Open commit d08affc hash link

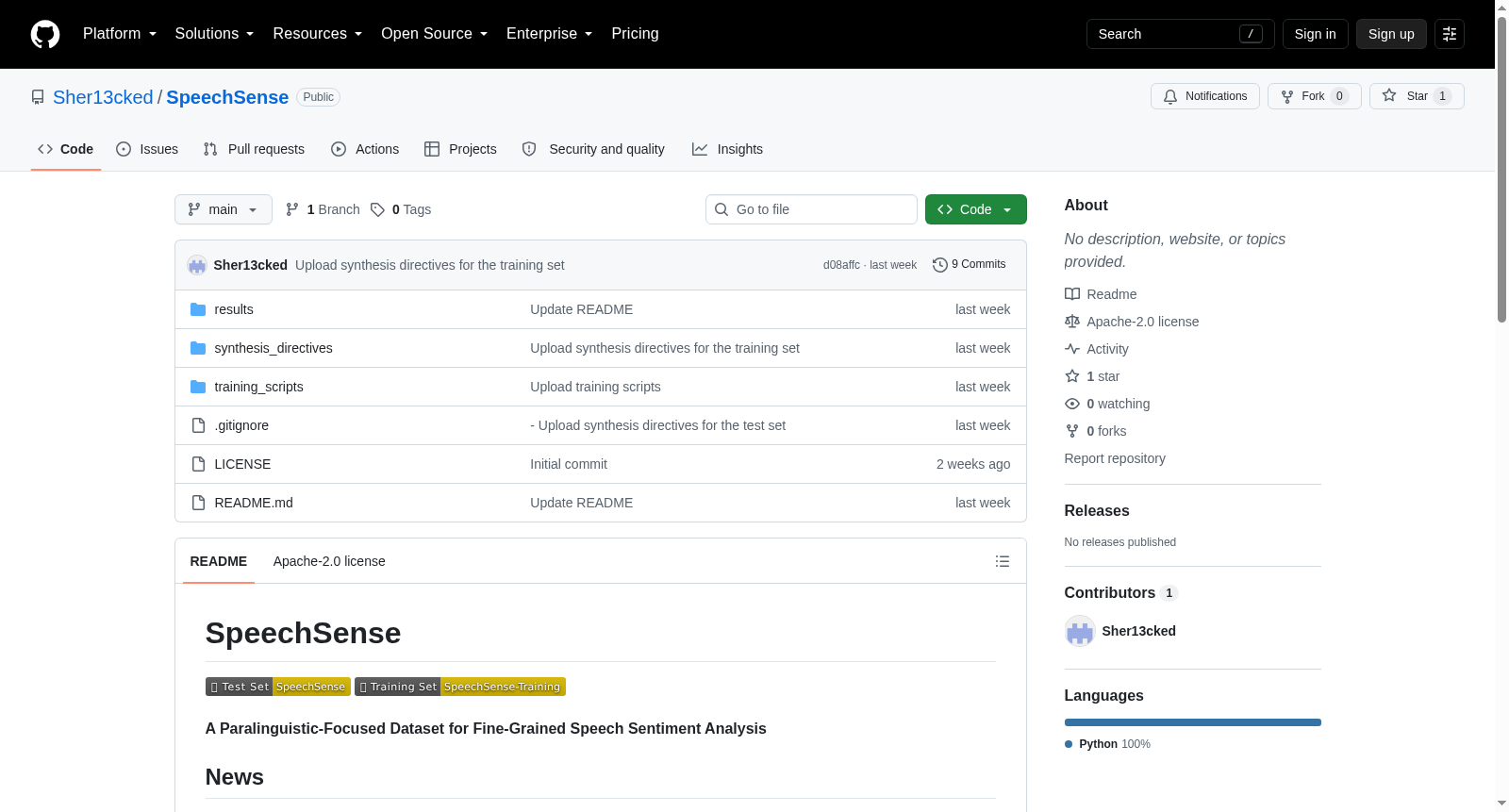click(x=841, y=265)
